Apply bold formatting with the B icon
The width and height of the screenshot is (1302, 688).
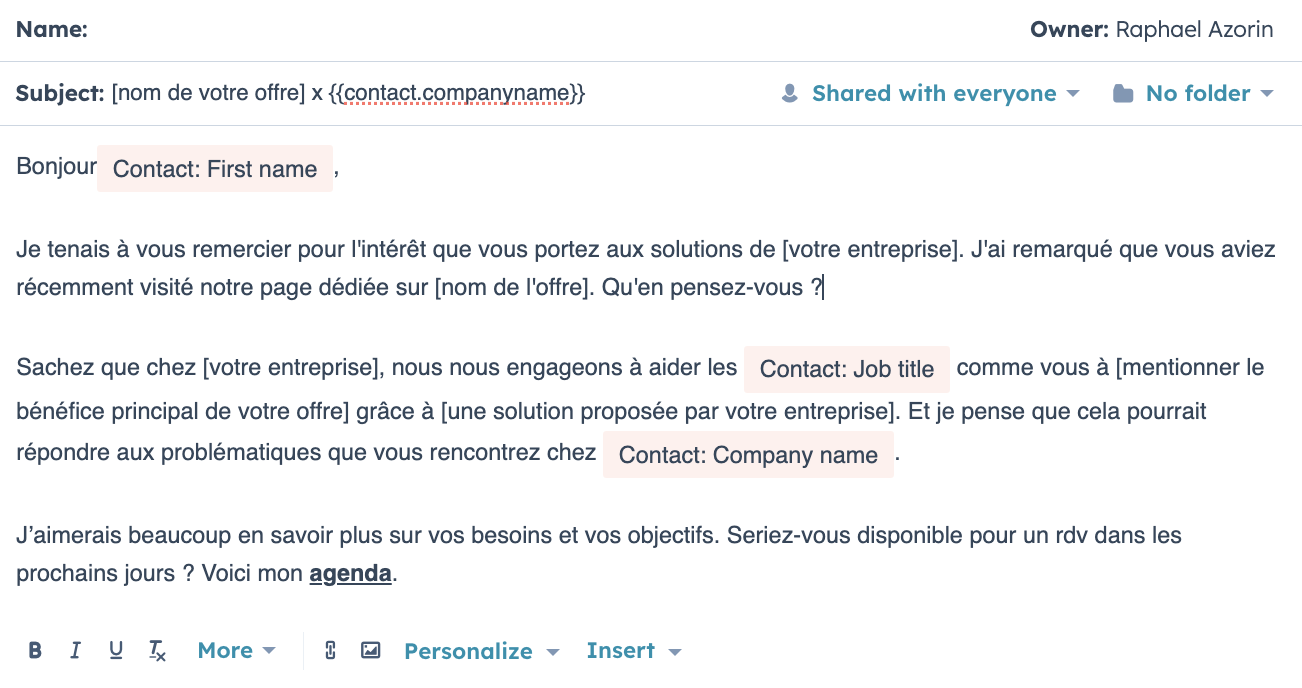point(35,651)
